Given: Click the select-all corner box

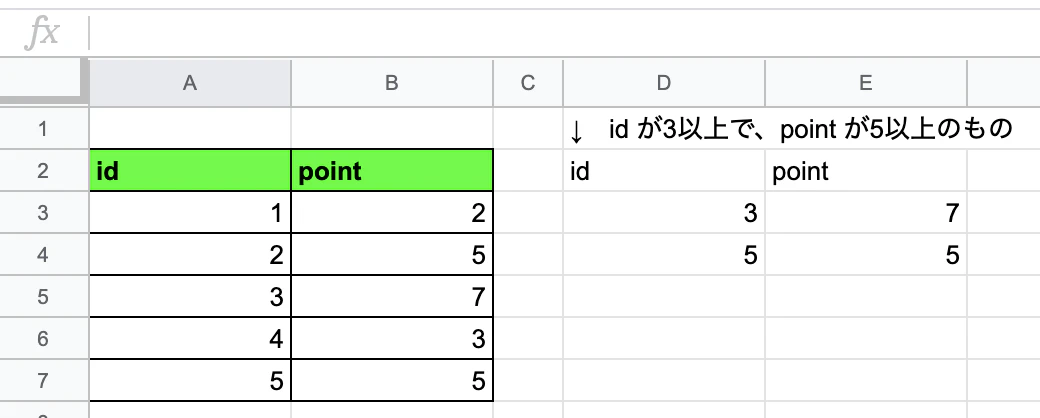Looking at the screenshot, I should coord(44,82).
